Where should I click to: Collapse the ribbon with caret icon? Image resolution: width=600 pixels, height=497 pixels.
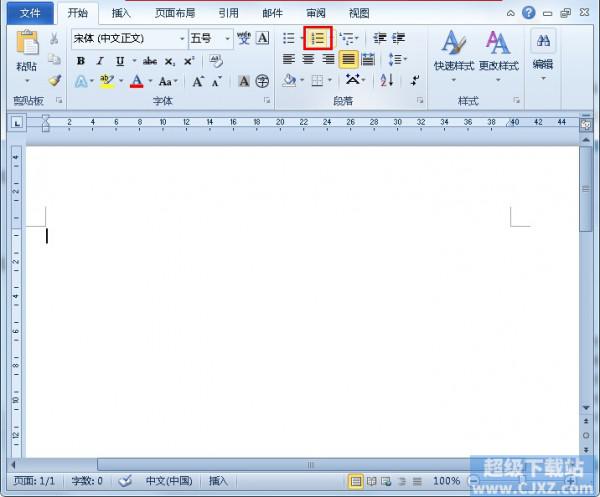click(x=510, y=13)
